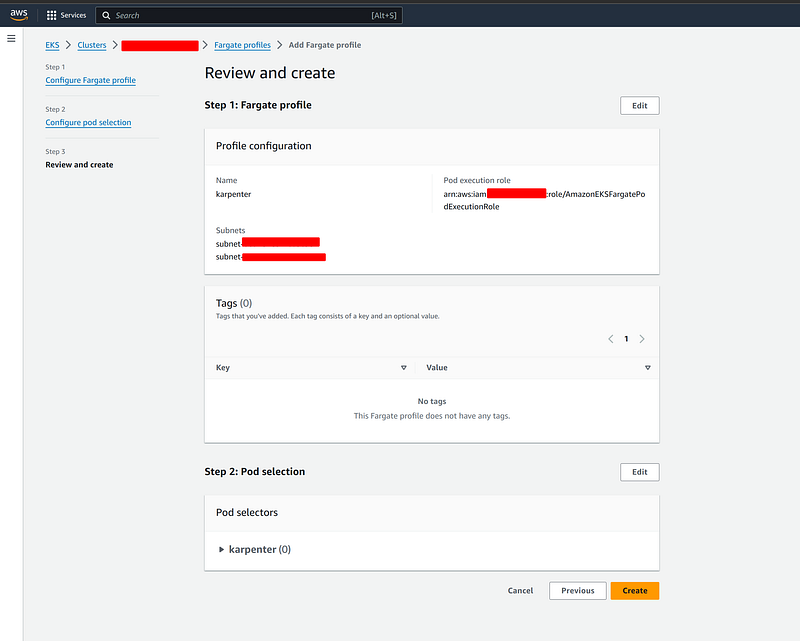Open the hamburger side navigation menu
Image resolution: width=800 pixels, height=641 pixels.
click(11, 38)
